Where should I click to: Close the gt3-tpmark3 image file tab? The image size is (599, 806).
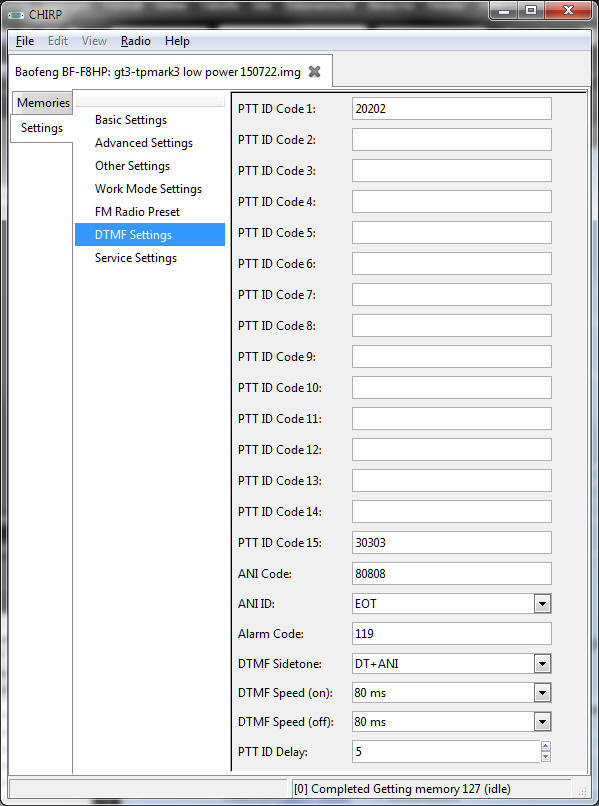(314, 72)
